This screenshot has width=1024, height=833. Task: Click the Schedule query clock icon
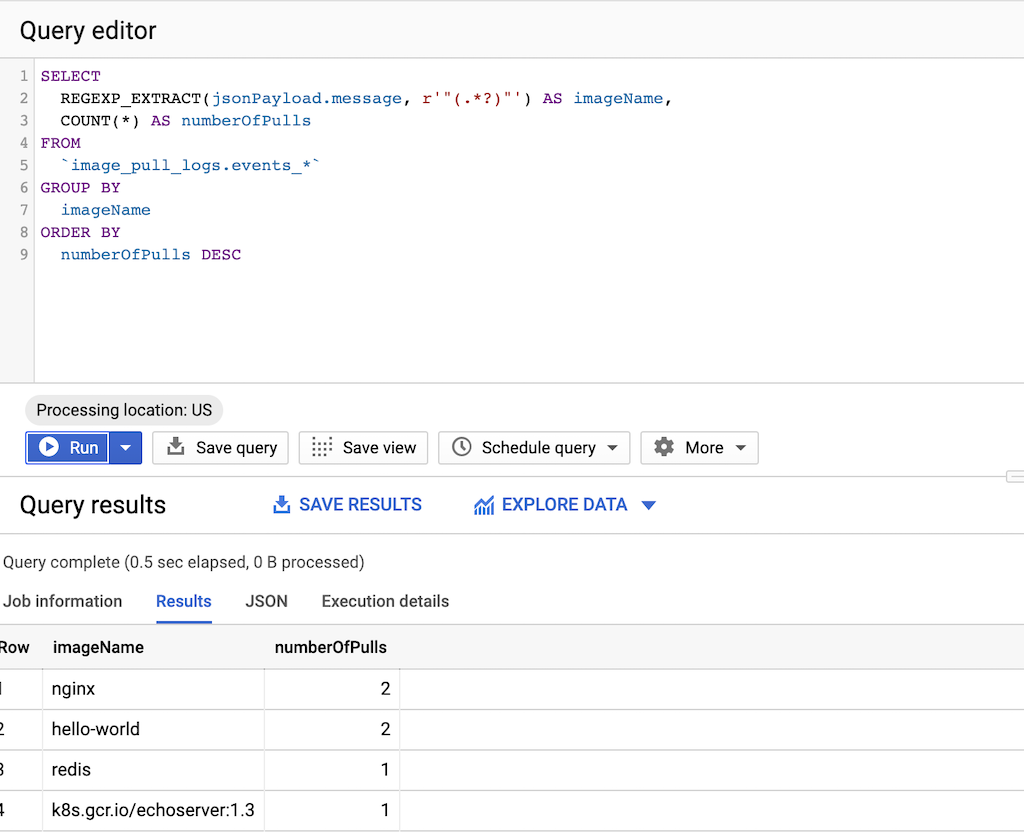461,447
